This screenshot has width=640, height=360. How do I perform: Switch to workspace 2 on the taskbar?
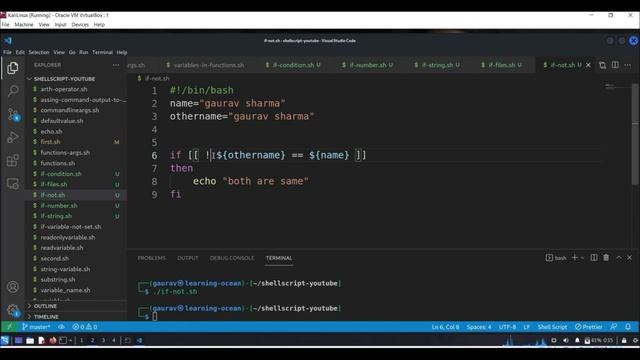point(93,340)
